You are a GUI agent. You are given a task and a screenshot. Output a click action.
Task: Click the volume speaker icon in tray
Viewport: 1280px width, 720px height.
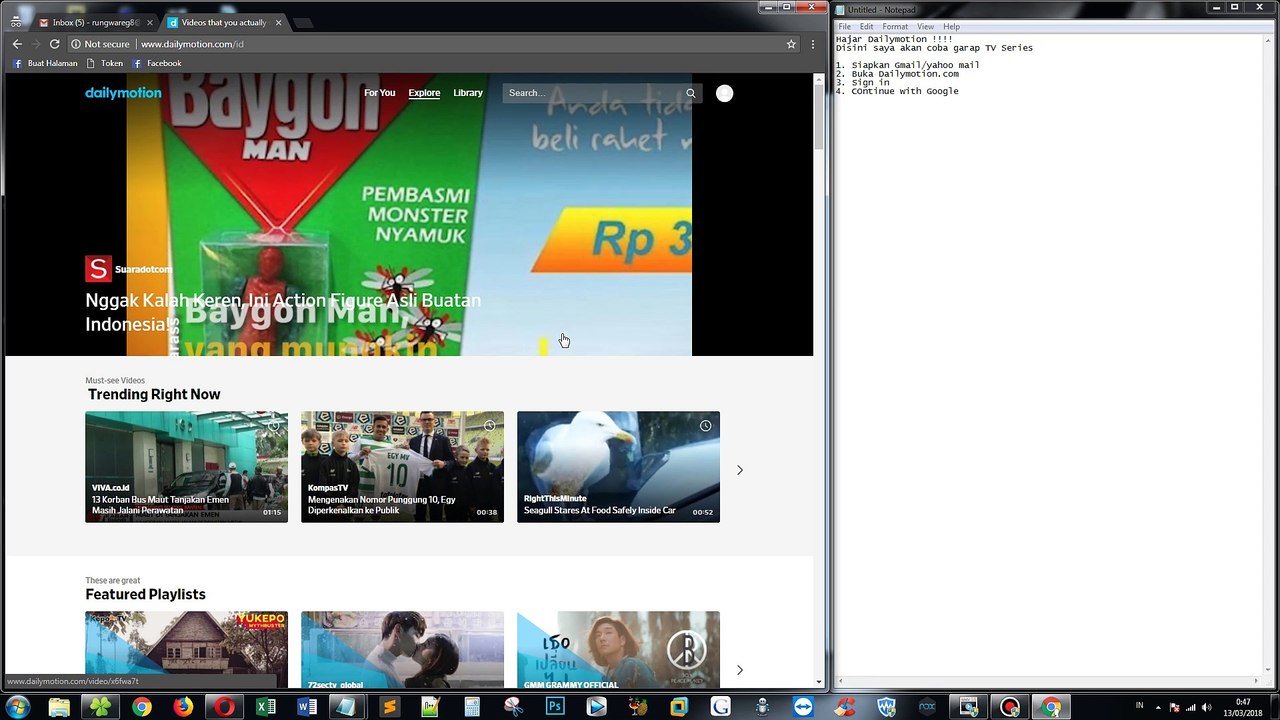pyautogui.click(x=1209, y=707)
